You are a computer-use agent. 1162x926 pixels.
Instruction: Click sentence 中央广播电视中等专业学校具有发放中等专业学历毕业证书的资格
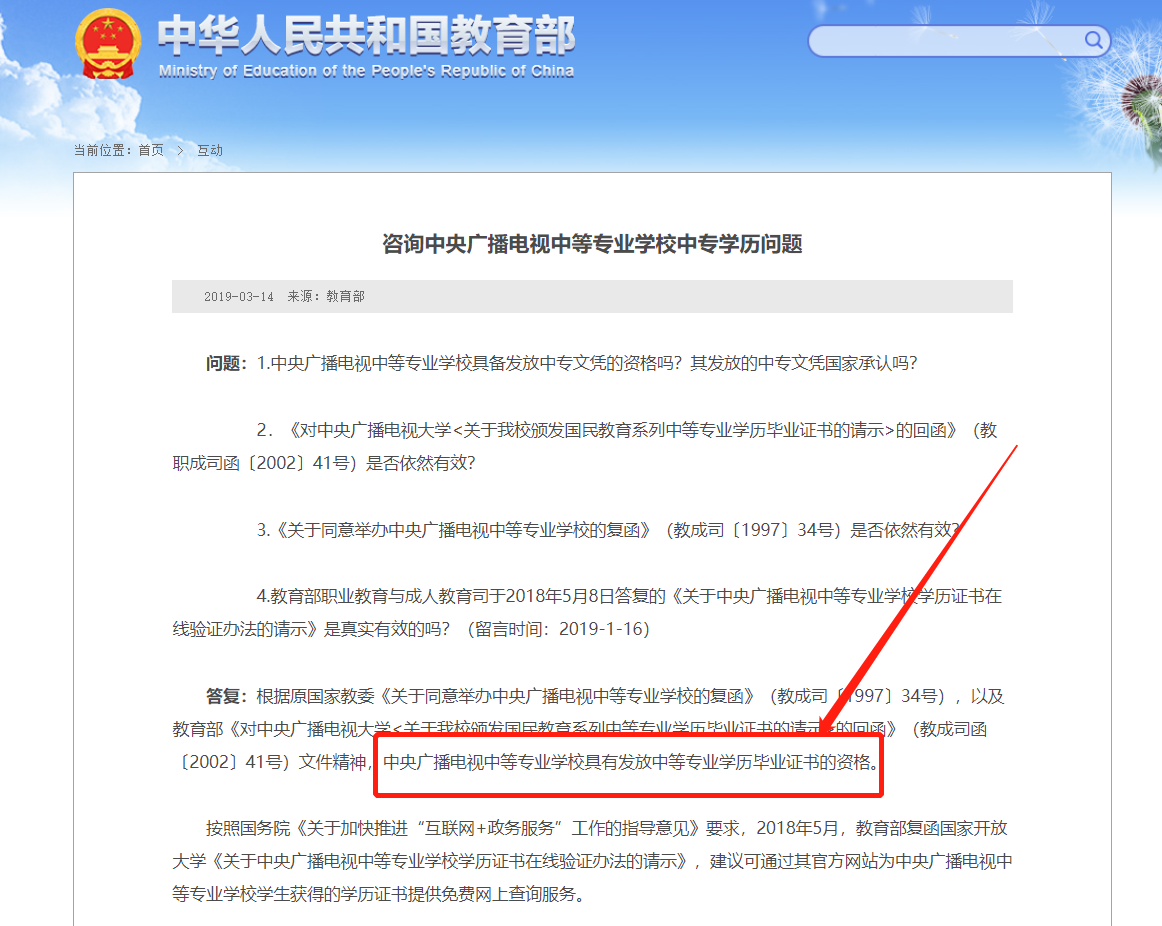click(x=631, y=762)
